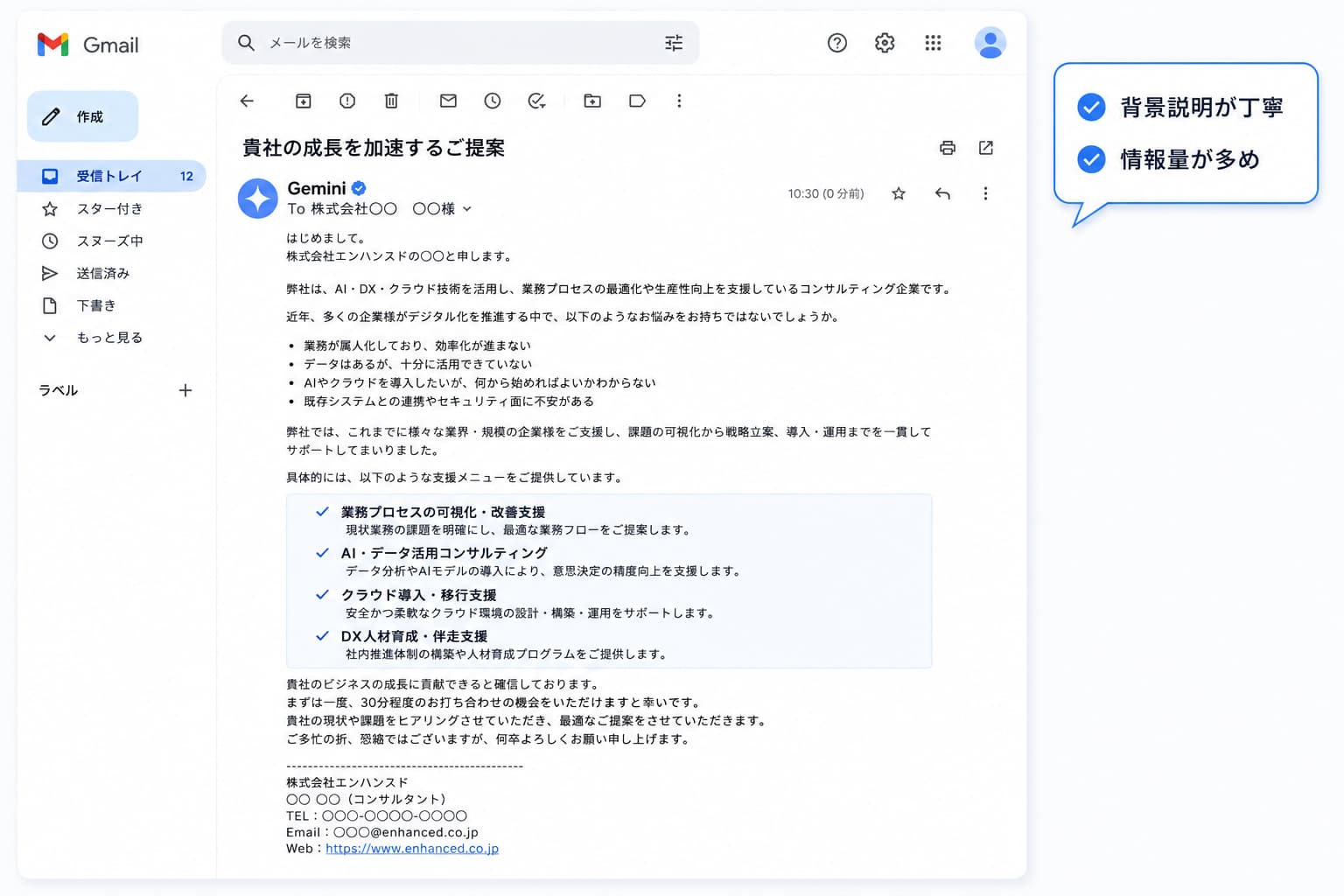Open 受信トレイ inbox folder
The height and width of the screenshot is (896, 1344).
[111, 176]
